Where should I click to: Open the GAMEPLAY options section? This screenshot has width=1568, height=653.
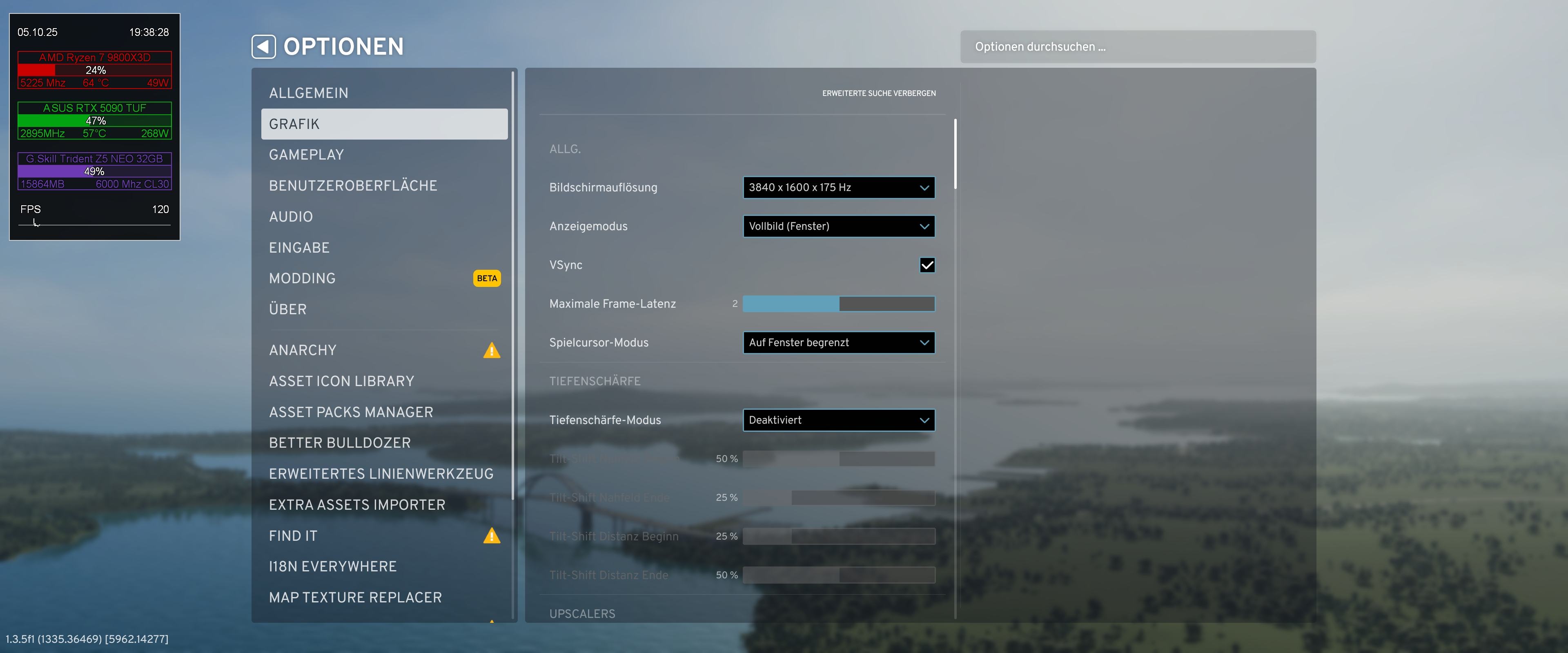pos(306,155)
